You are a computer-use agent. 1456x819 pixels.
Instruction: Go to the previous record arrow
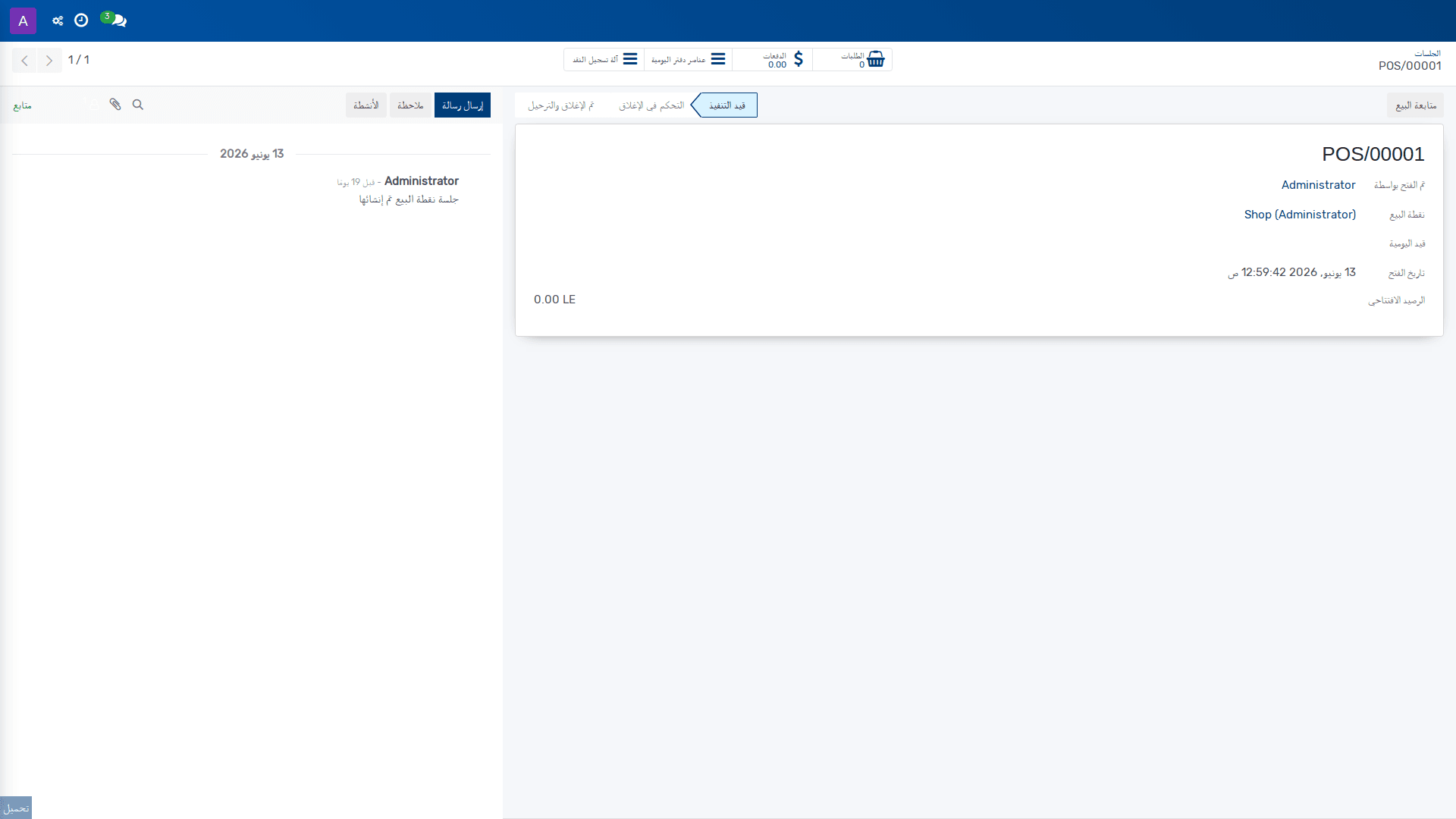click(x=24, y=60)
